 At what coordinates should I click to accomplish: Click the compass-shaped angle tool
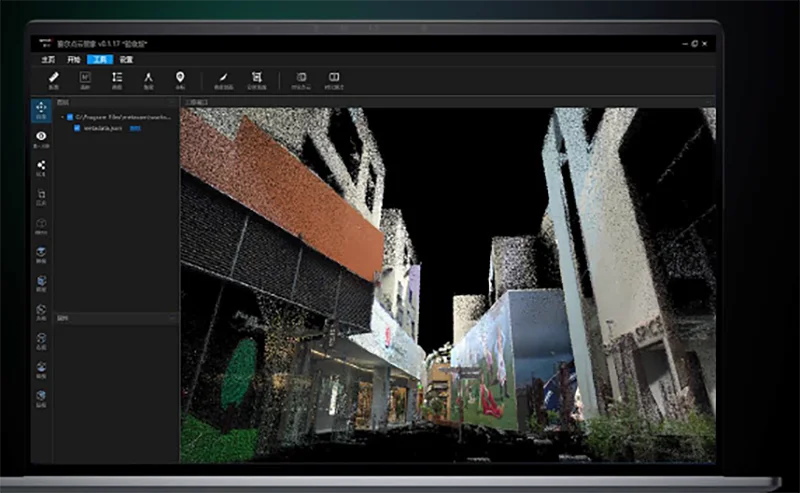click(x=148, y=77)
